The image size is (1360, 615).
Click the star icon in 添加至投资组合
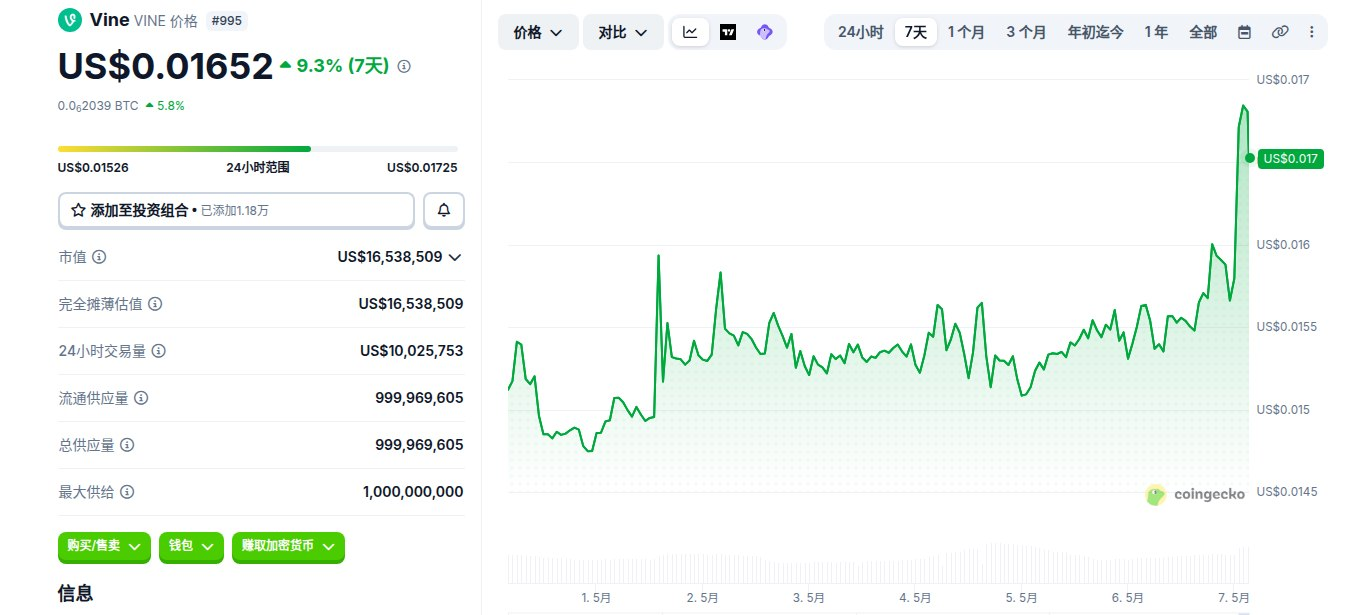tap(78, 211)
